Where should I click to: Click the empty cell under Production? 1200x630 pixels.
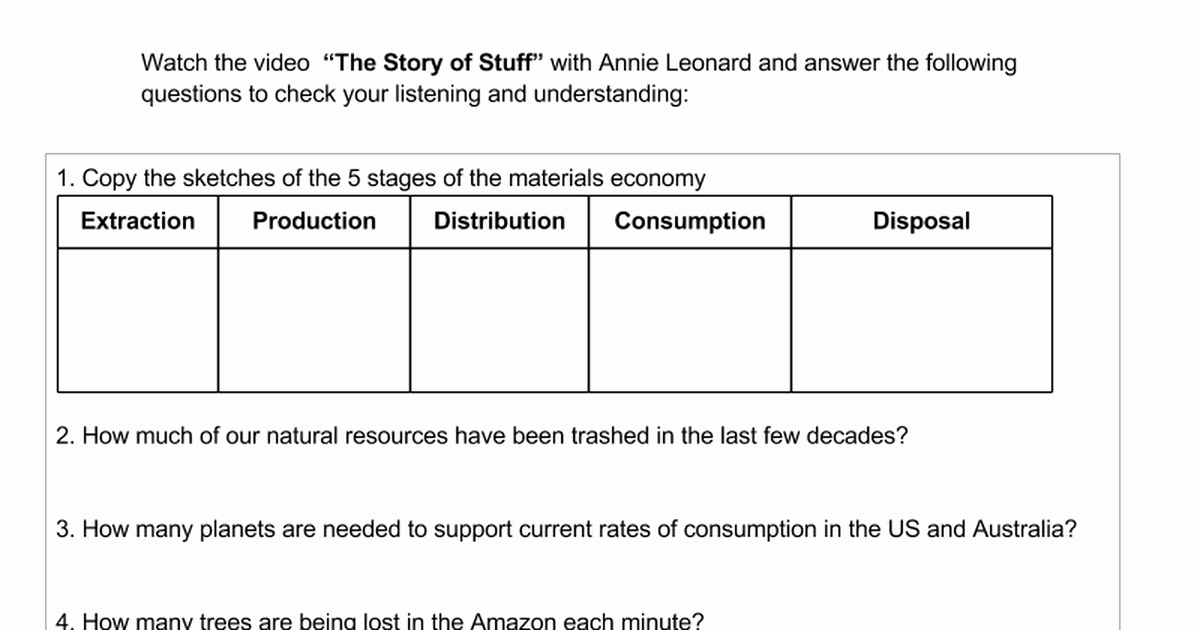click(x=314, y=320)
